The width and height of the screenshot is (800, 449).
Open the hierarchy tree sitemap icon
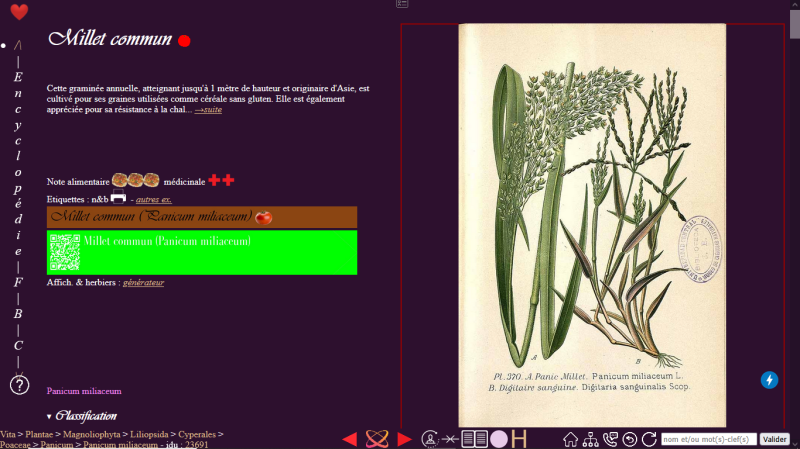(590, 439)
